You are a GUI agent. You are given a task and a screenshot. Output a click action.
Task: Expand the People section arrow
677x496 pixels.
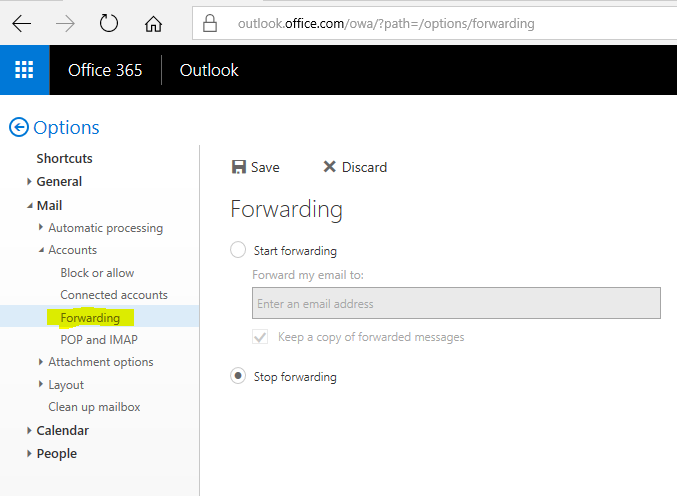[29, 453]
